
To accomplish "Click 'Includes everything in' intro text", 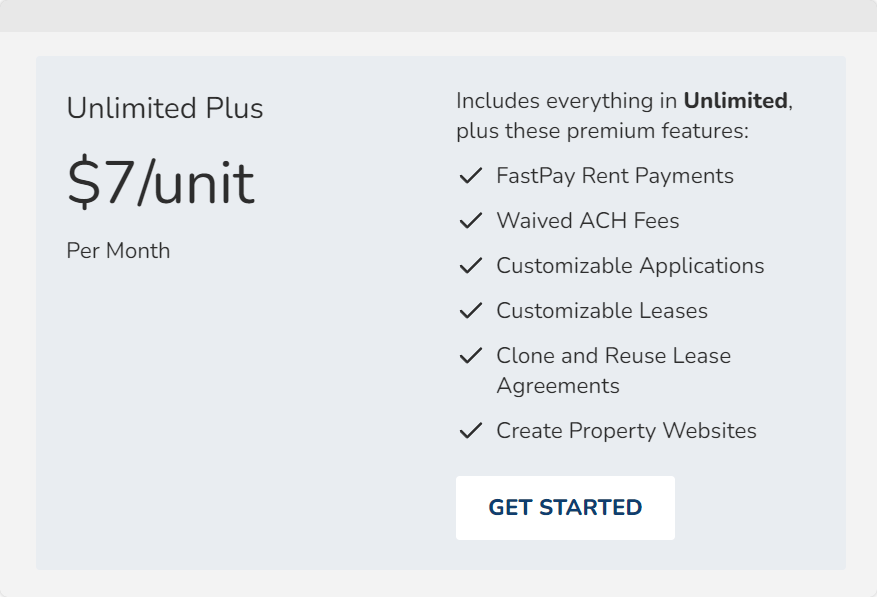I will pyautogui.click(x=567, y=101).
